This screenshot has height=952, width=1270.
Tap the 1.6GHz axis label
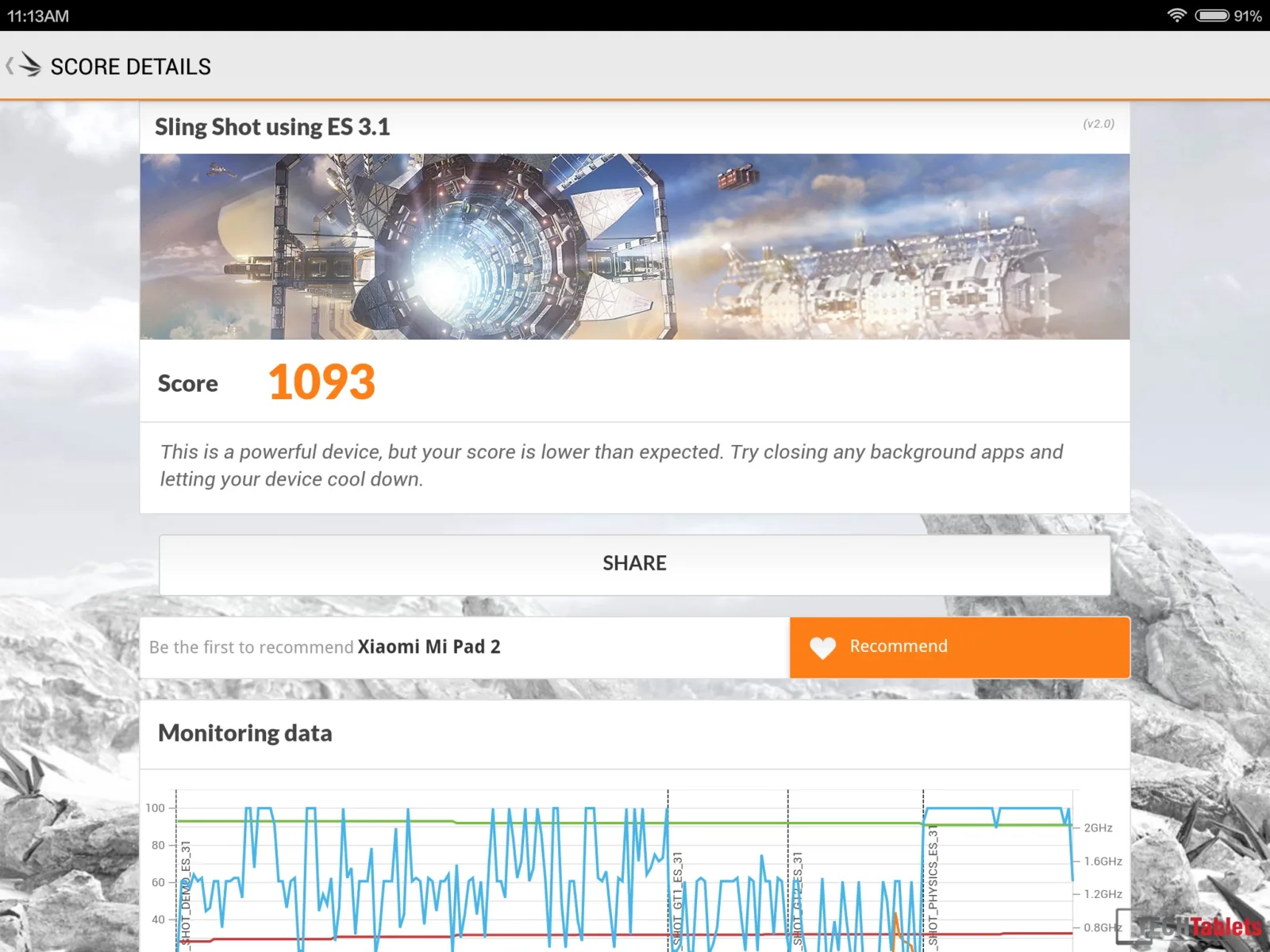pos(1103,861)
